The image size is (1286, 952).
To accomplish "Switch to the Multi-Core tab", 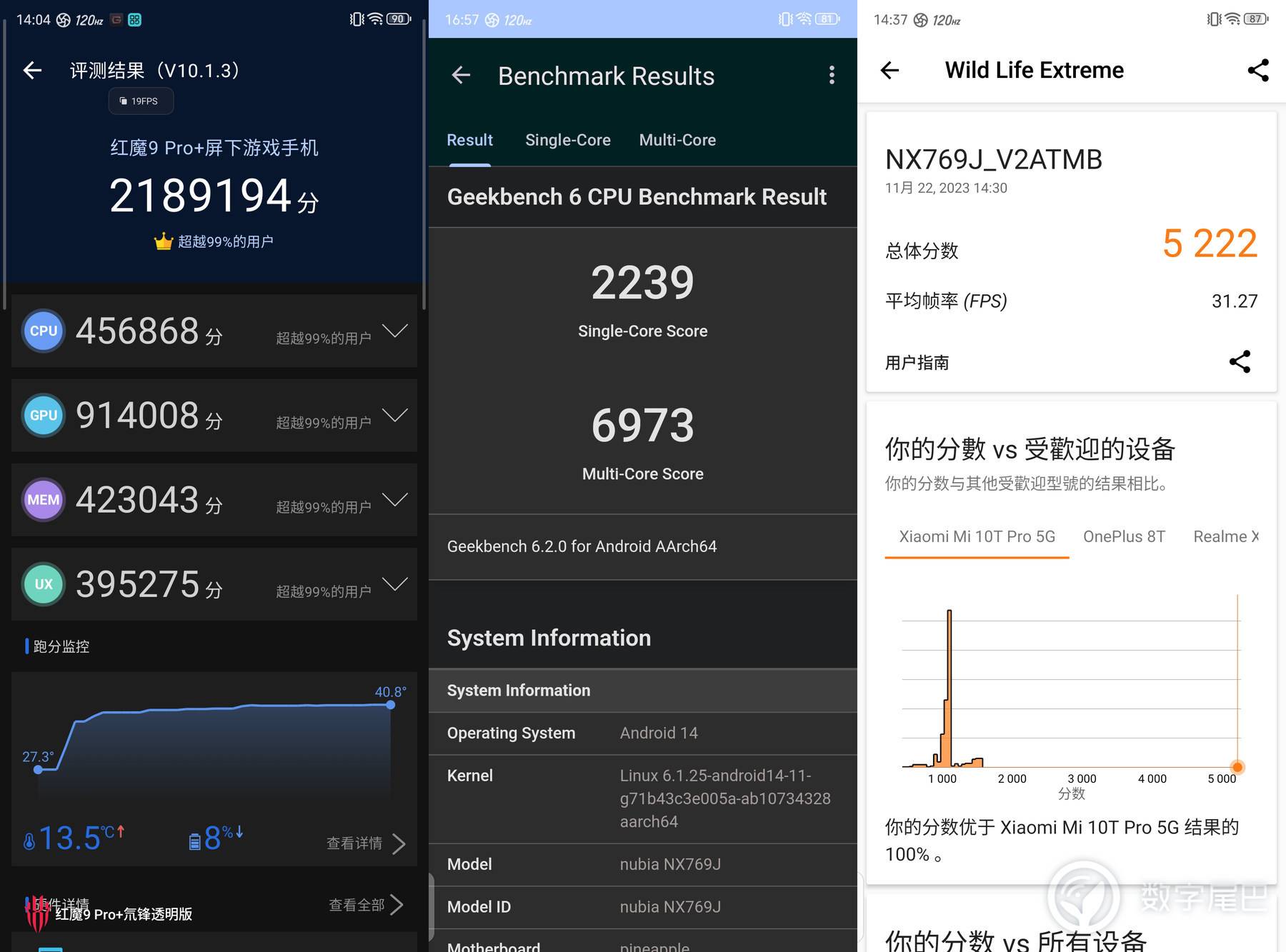I will coord(677,140).
